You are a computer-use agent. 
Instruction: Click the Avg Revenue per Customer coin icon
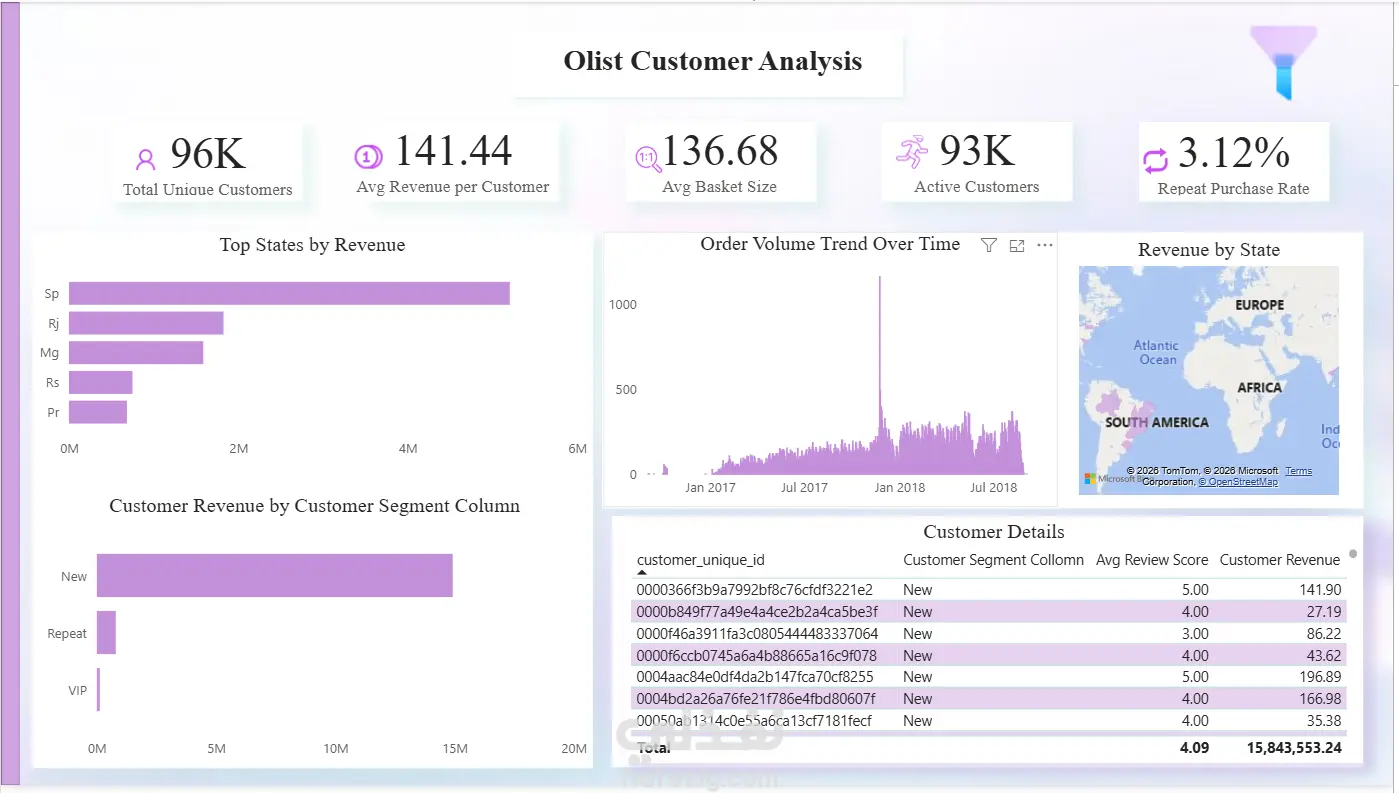368,157
